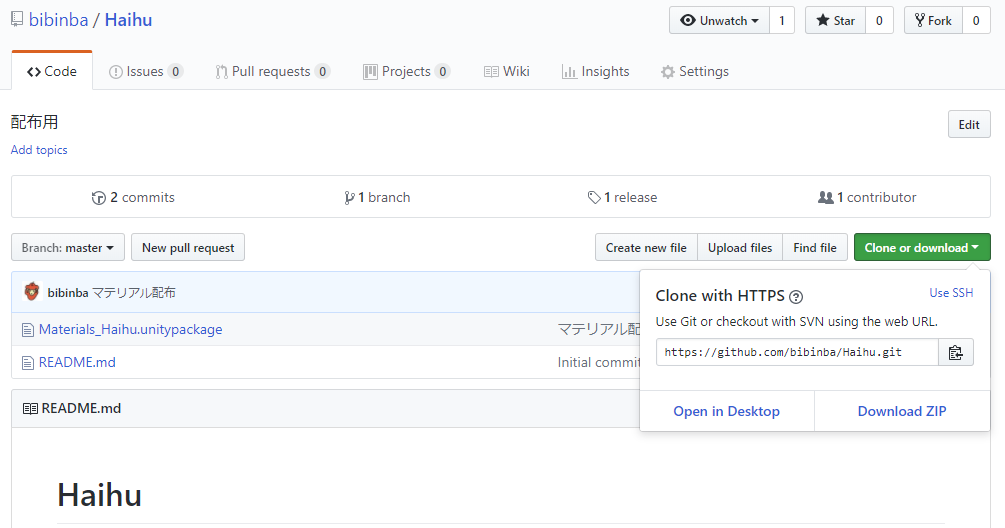
Task: Copy the clone URL to clipboard
Action: (x=956, y=352)
